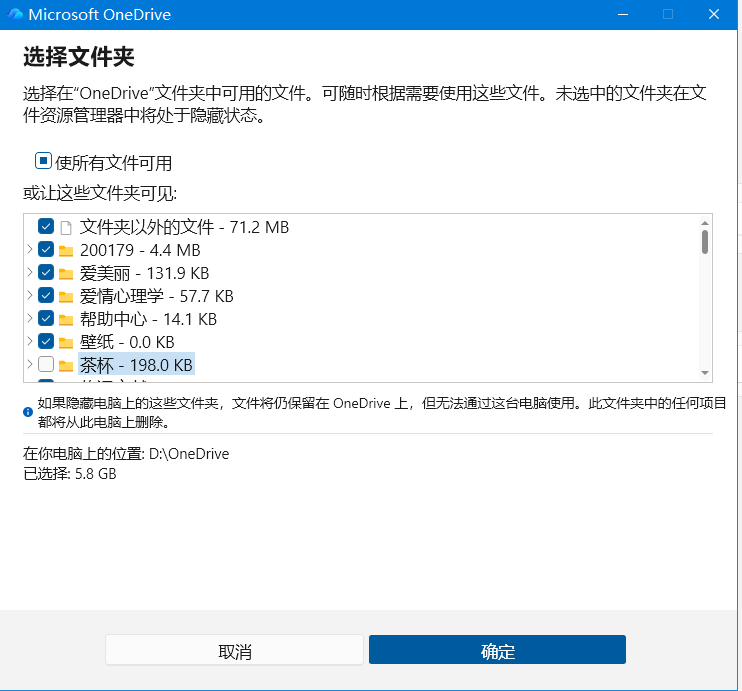Check the 茶杯 folder checkbox
The height and width of the screenshot is (691, 742).
coord(46,364)
